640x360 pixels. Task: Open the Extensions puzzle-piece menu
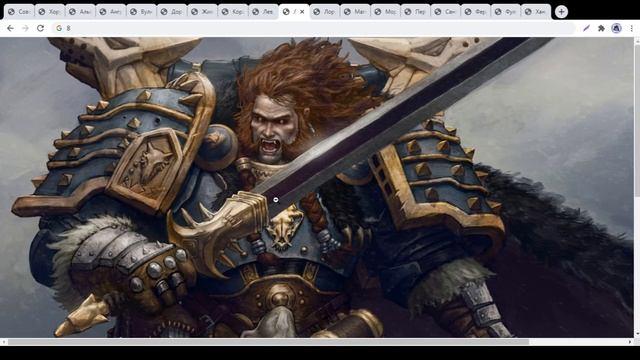(601, 28)
